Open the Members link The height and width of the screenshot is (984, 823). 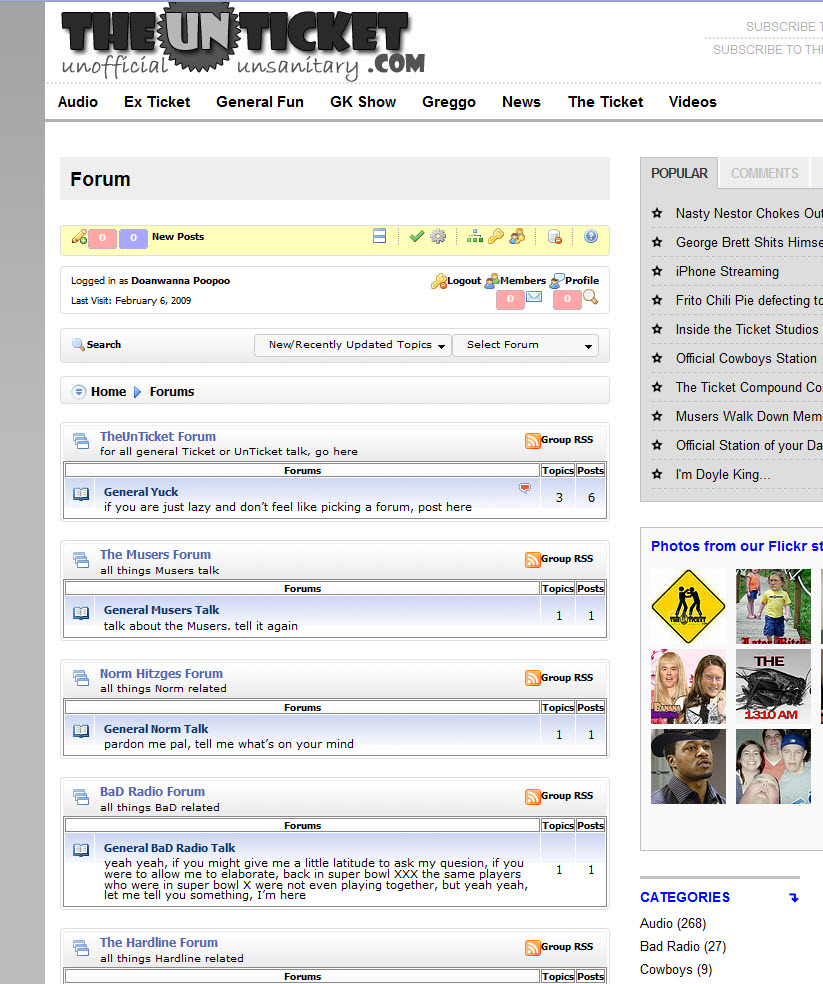point(523,281)
